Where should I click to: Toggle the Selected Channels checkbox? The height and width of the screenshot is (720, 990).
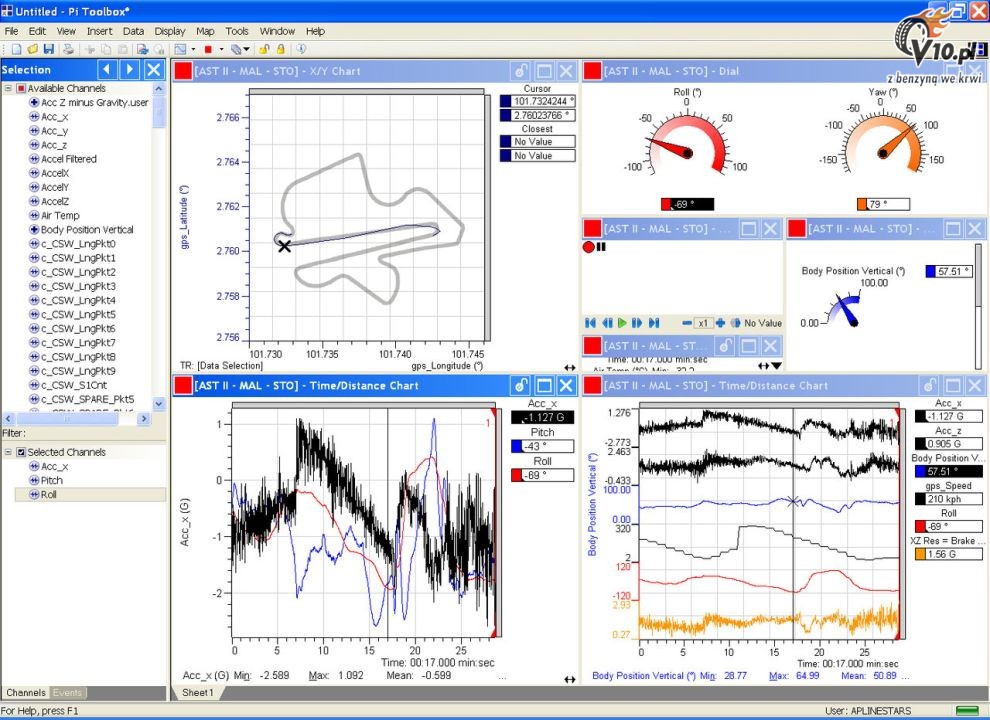[21, 452]
